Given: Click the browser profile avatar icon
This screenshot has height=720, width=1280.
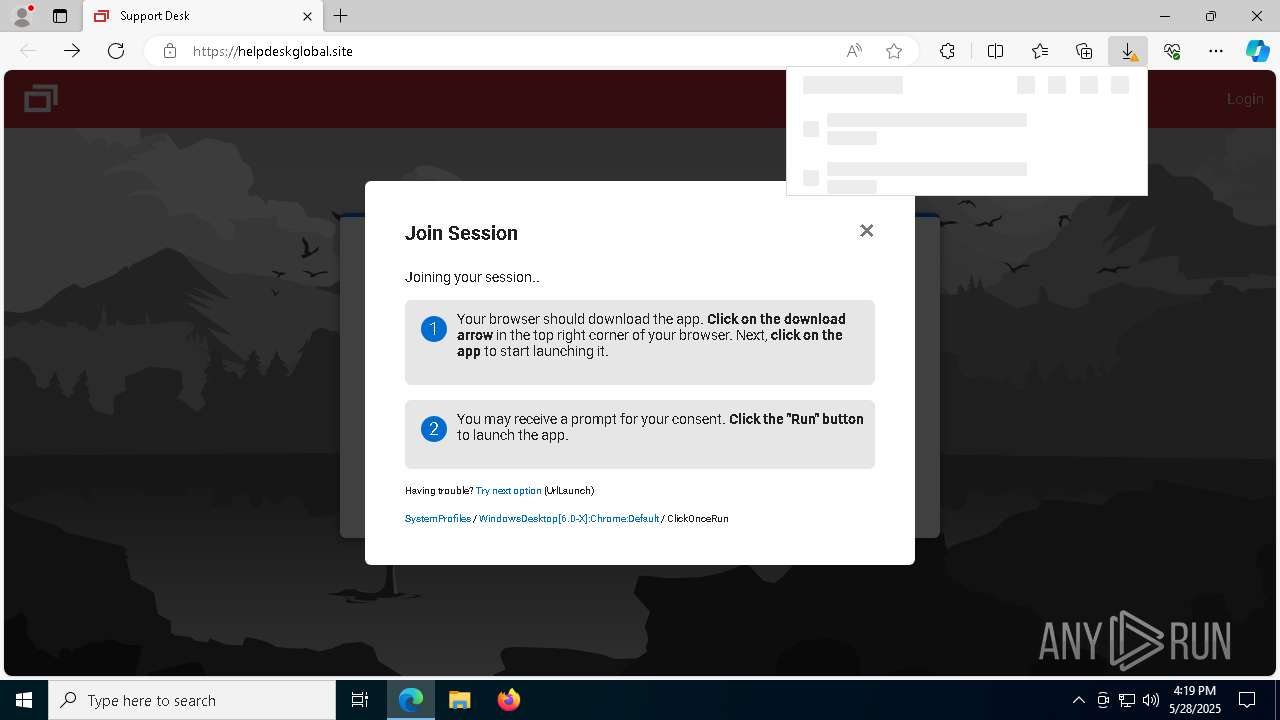Looking at the screenshot, I should [x=22, y=16].
